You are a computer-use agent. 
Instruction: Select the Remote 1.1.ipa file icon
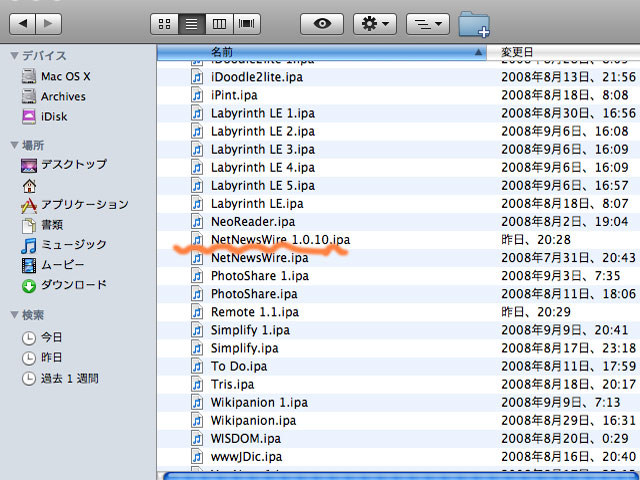click(x=197, y=312)
